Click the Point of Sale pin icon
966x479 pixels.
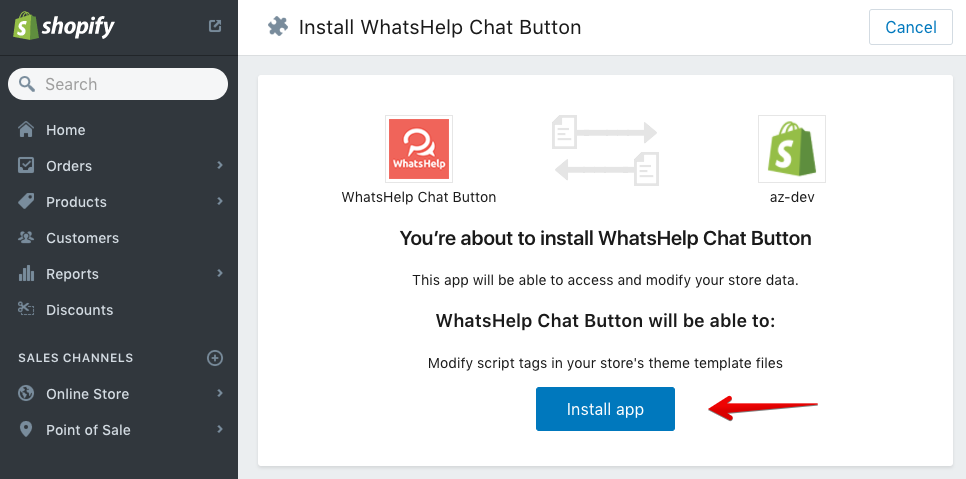click(x=26, y=429)
